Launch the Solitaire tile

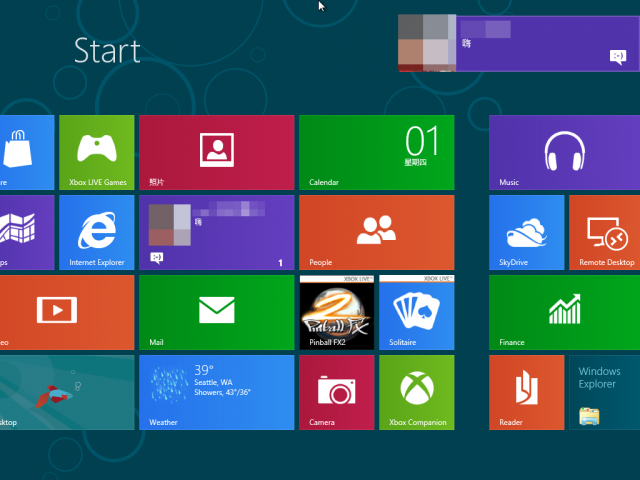coord(417,312)
